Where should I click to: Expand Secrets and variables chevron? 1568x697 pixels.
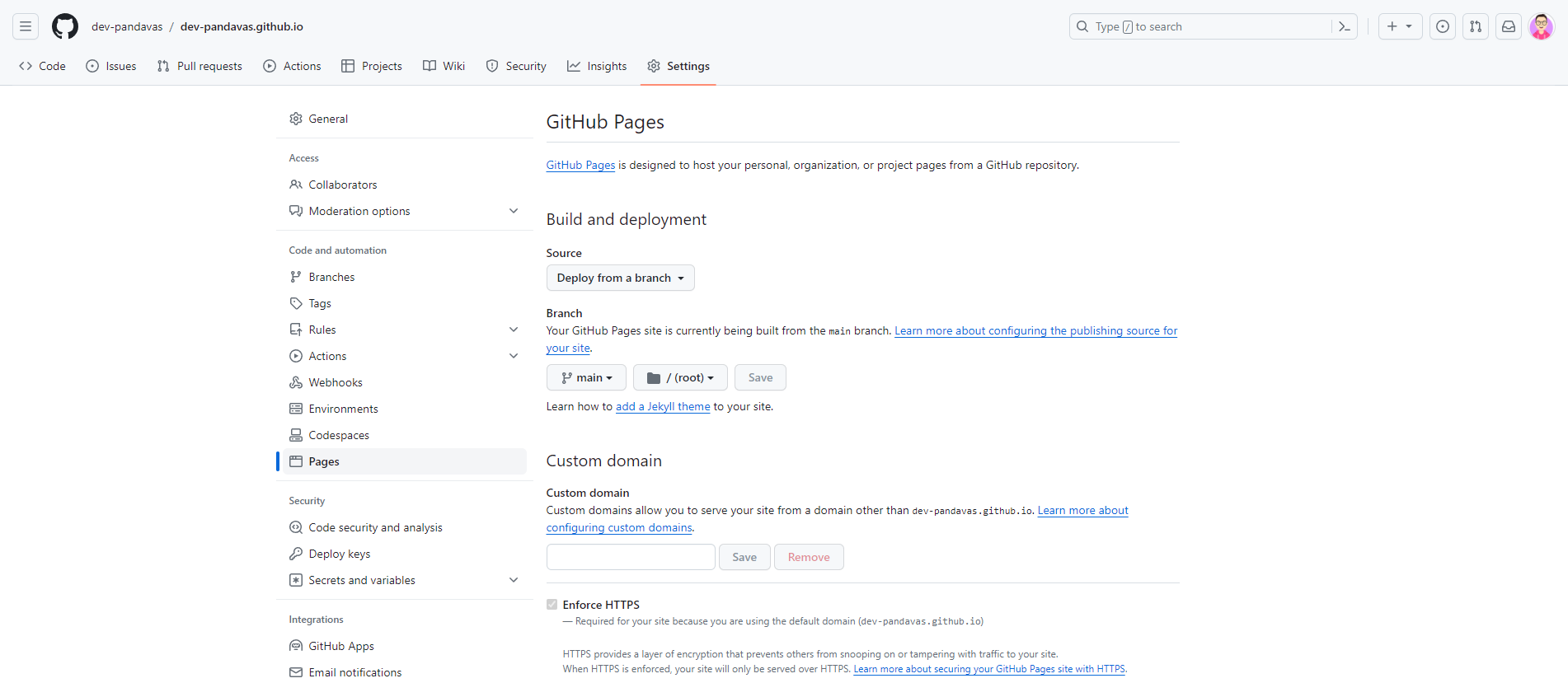pos(514,580)
